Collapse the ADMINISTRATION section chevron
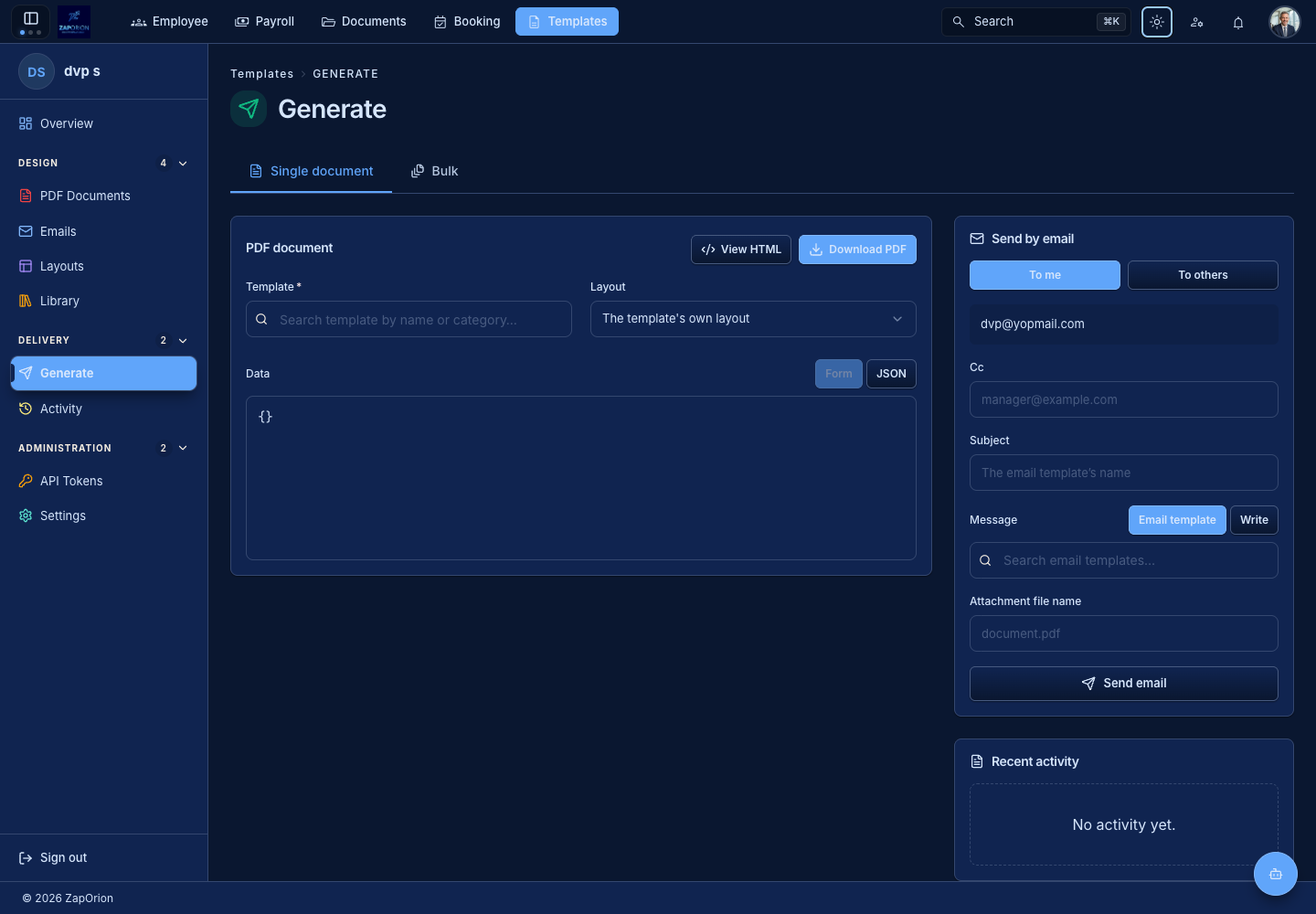The width and height of the screenshot is (1316, 914). tap(183, 448)
